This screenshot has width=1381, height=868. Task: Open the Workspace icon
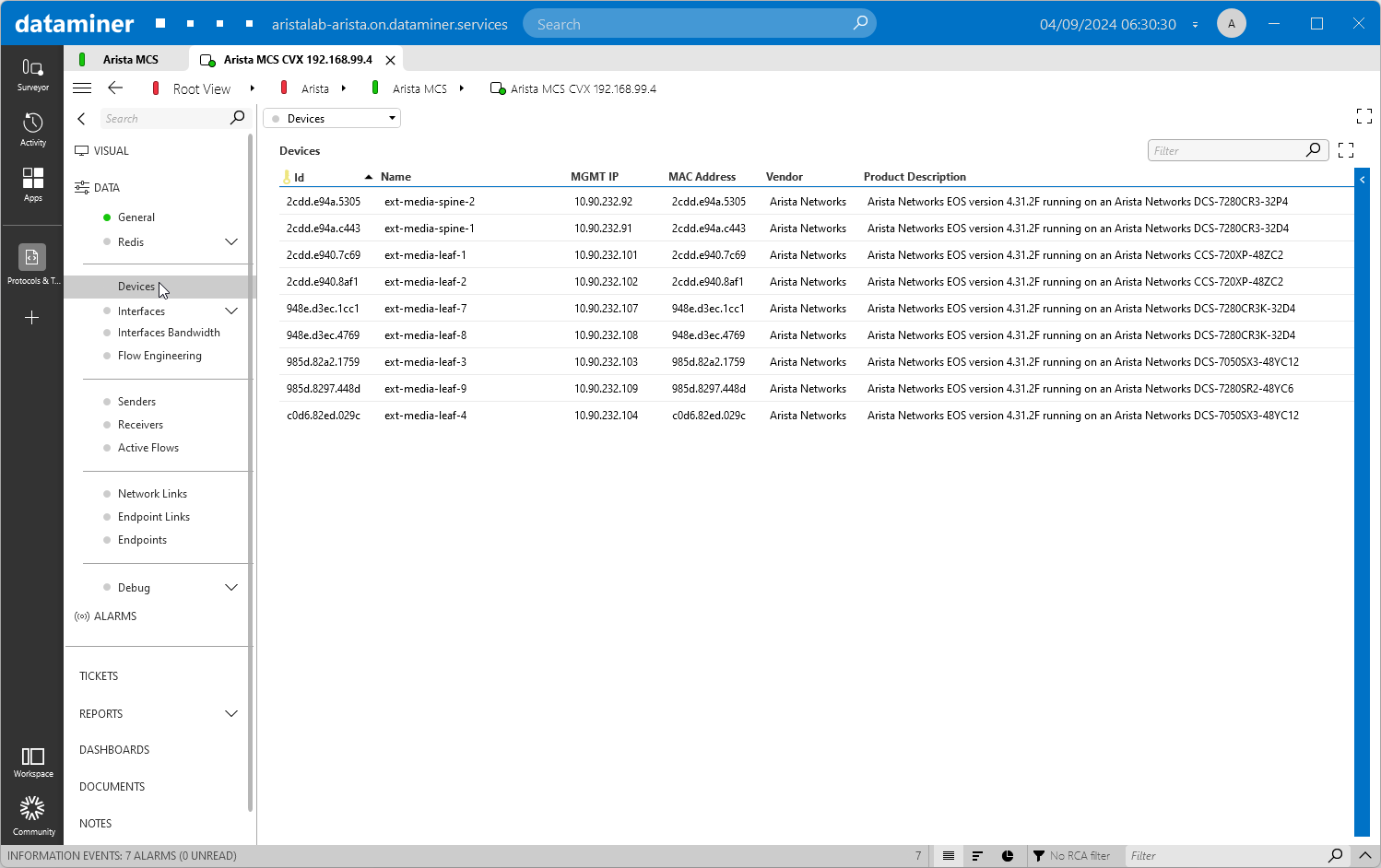32,762
